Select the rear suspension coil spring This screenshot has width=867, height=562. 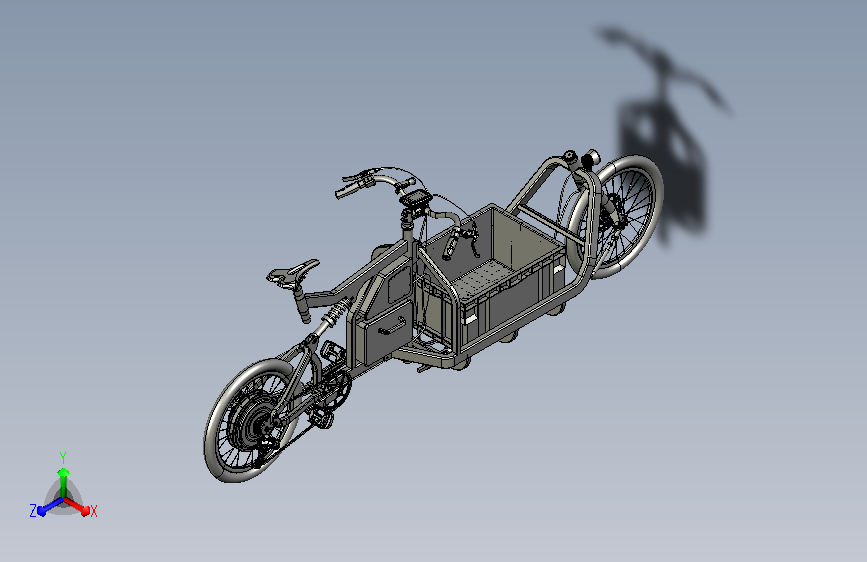pos(337,313)
